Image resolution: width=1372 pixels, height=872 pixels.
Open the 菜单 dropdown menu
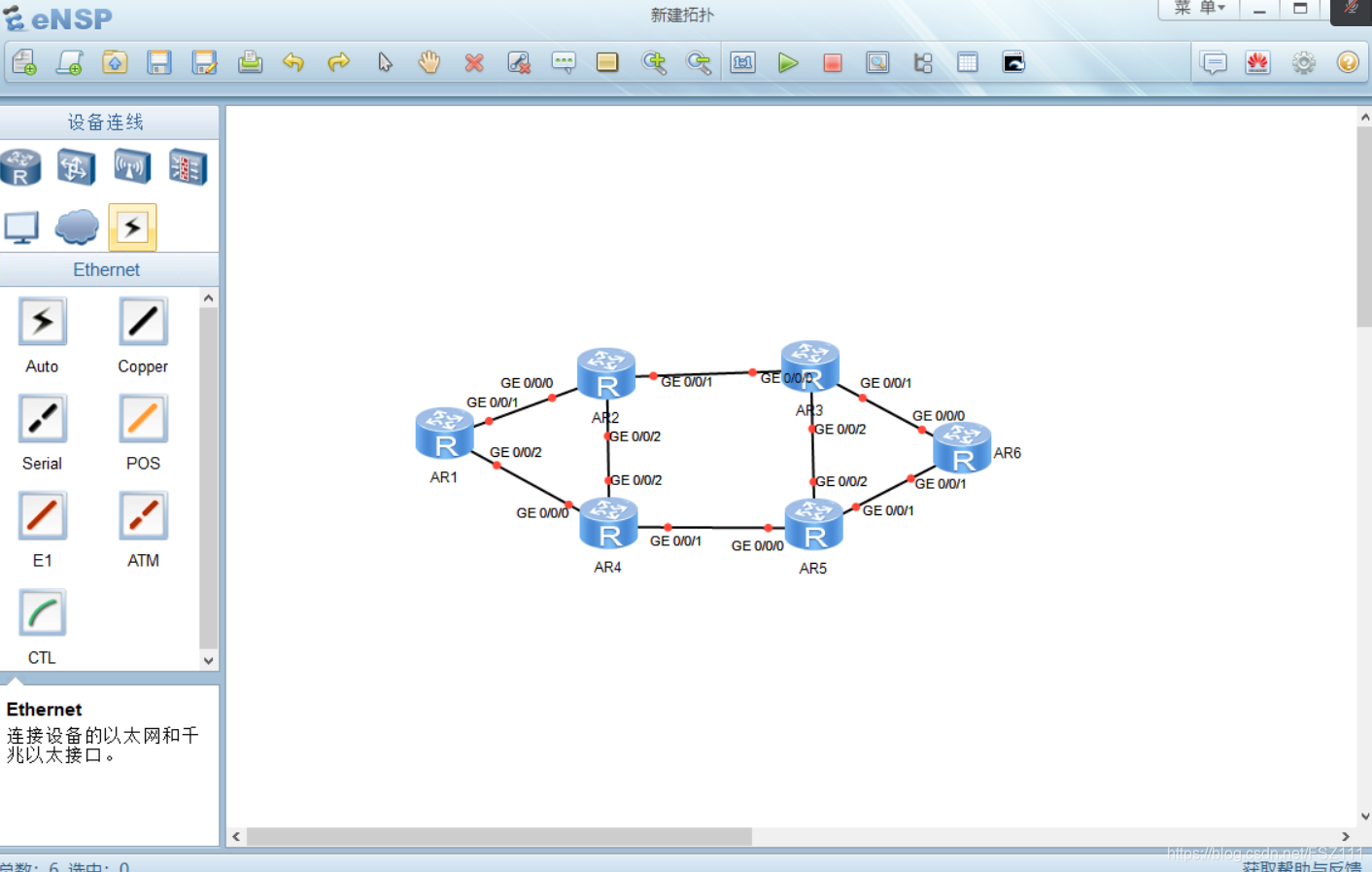click(1199, 8)
